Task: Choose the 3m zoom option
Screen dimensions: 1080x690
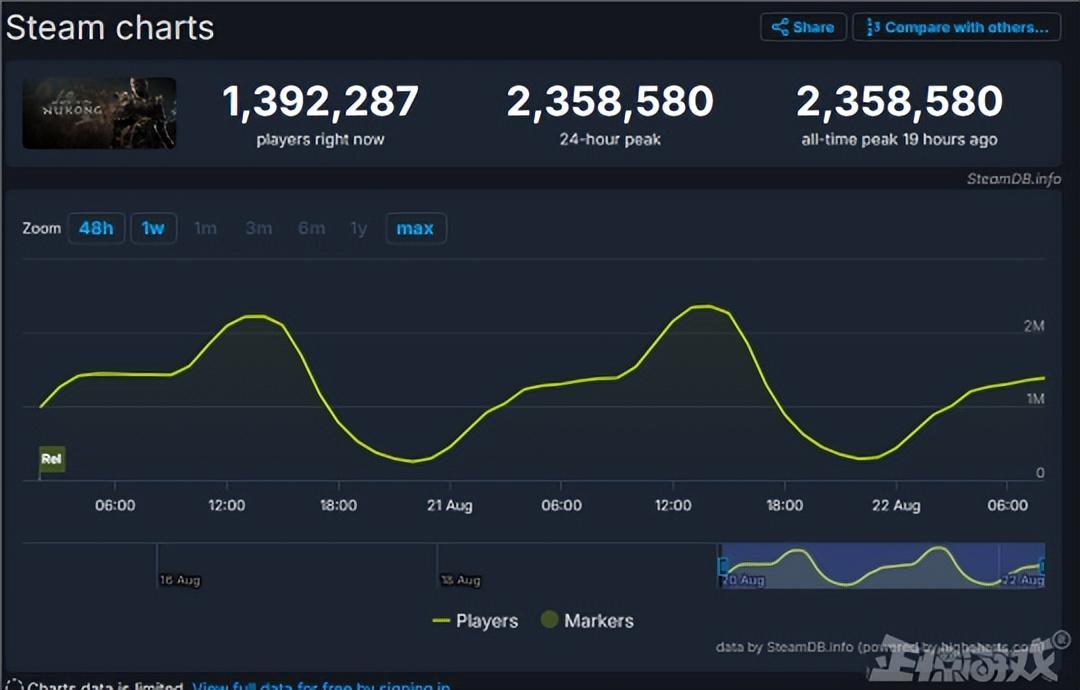Action: click(x=258, y=228)
